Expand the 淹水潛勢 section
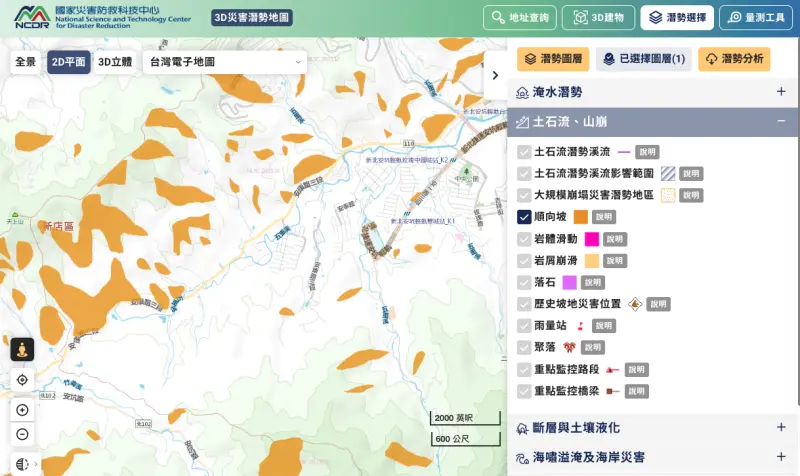Viewport: 800px width, 476px height. 781,92
